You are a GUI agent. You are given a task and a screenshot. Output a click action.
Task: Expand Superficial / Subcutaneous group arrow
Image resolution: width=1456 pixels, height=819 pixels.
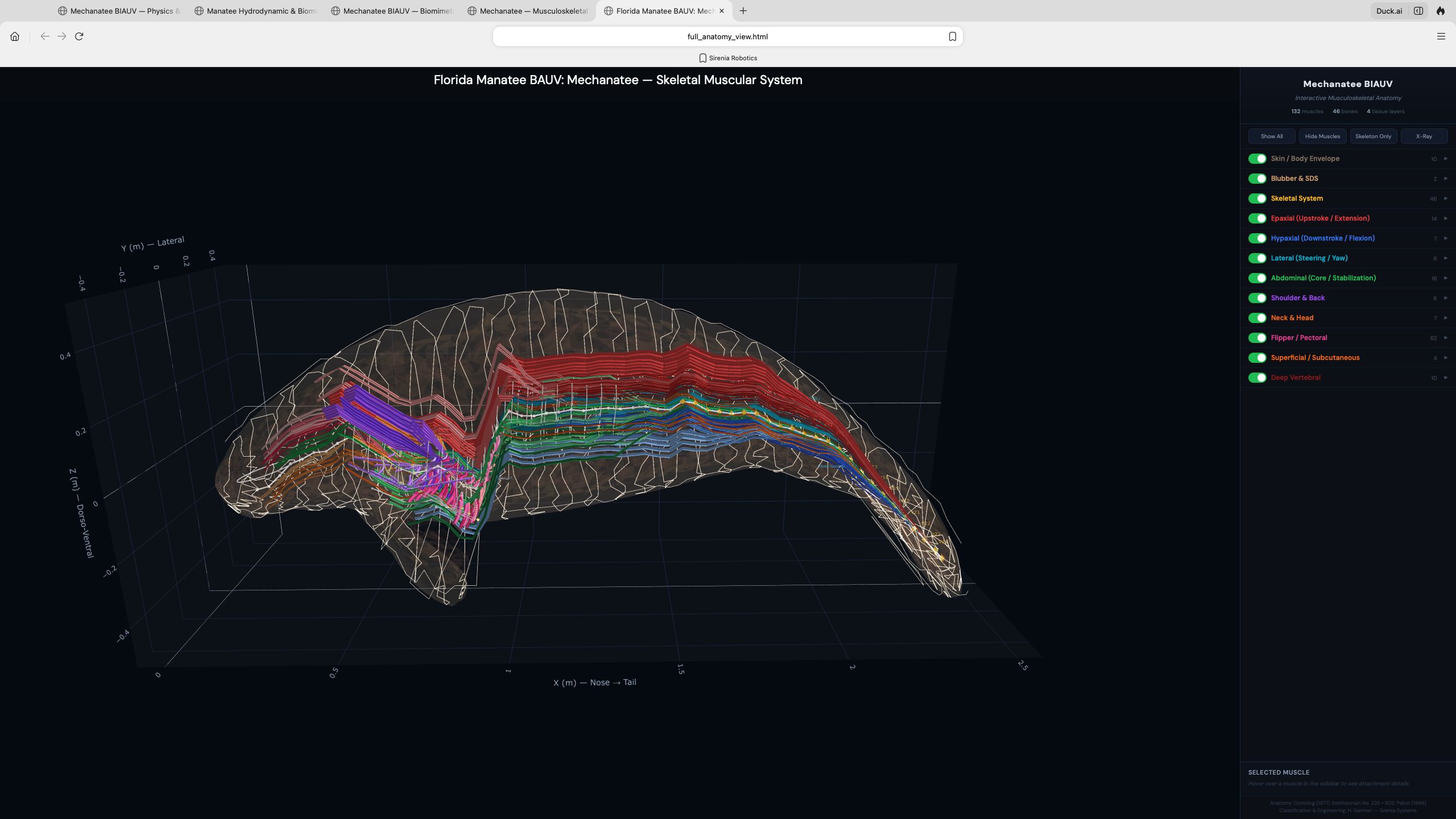pyautogui.click(x=1445, y=358)
